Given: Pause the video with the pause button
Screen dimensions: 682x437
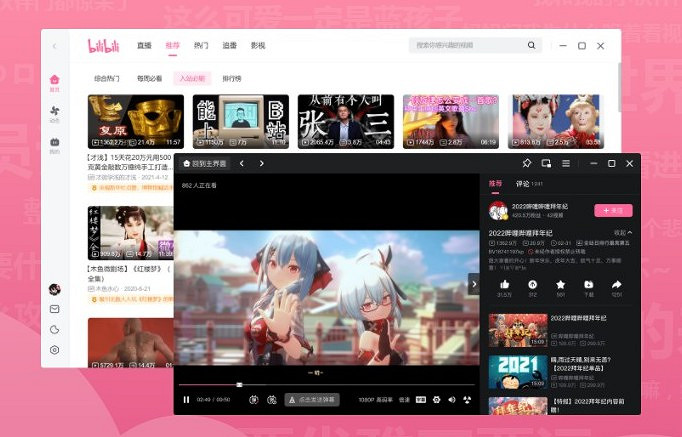Looking at the screenshot, I should point(186,400).
